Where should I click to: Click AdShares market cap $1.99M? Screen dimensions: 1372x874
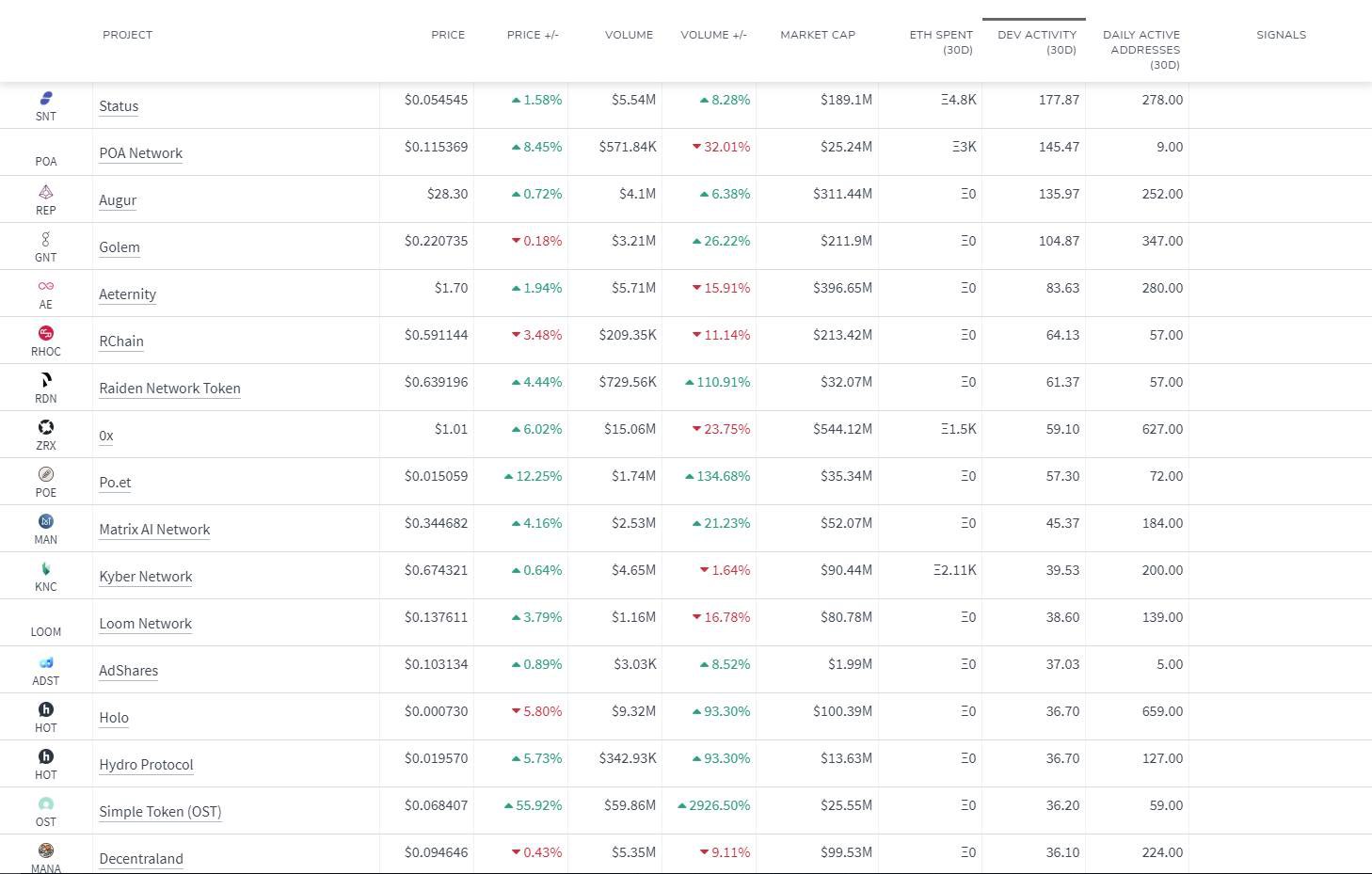pos(850,664)
